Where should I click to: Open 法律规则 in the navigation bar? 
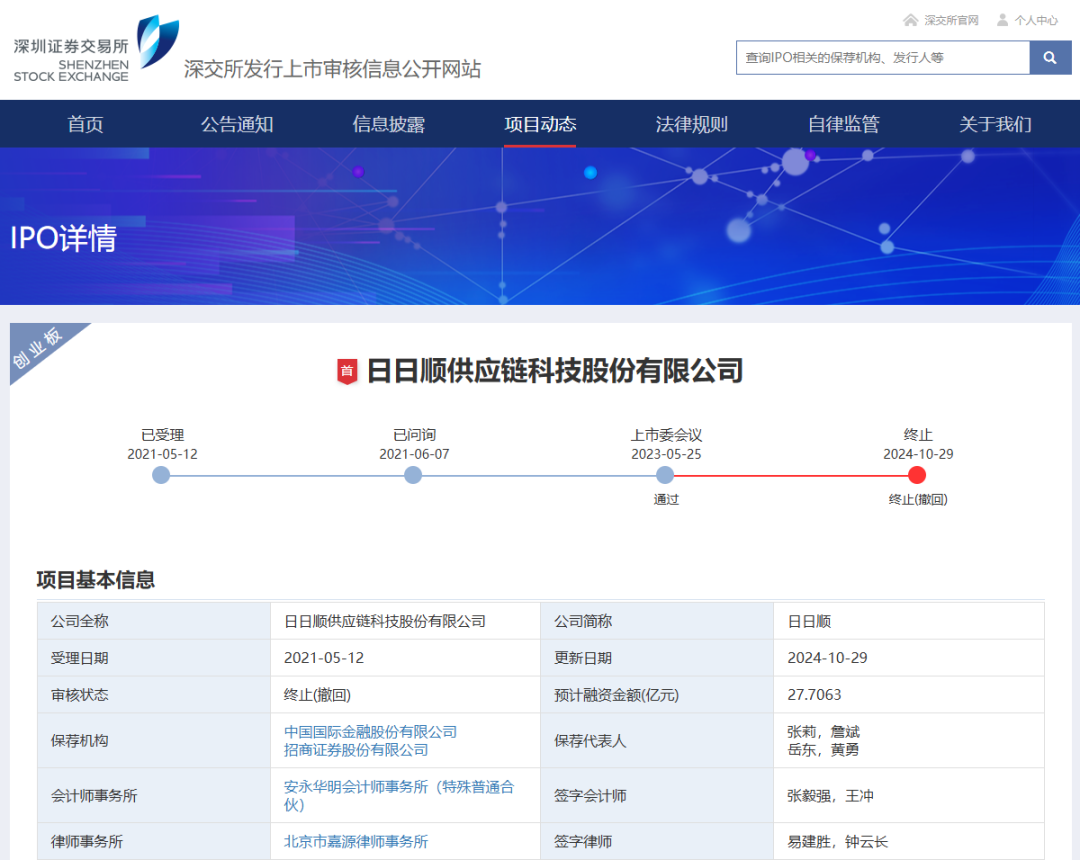(691, 124)
